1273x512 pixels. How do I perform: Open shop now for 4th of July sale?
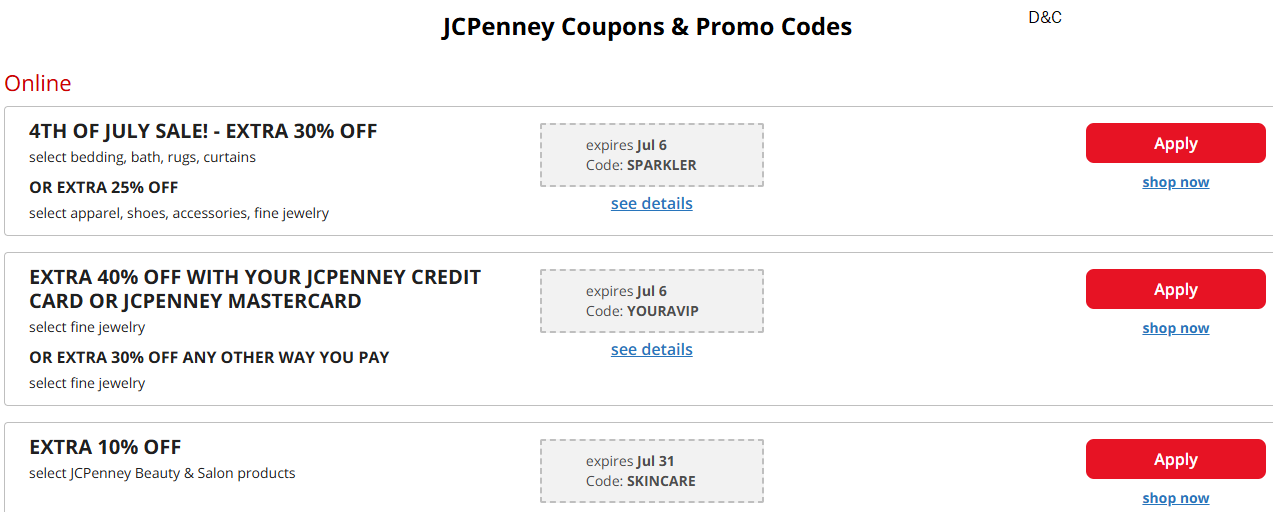1175,182
